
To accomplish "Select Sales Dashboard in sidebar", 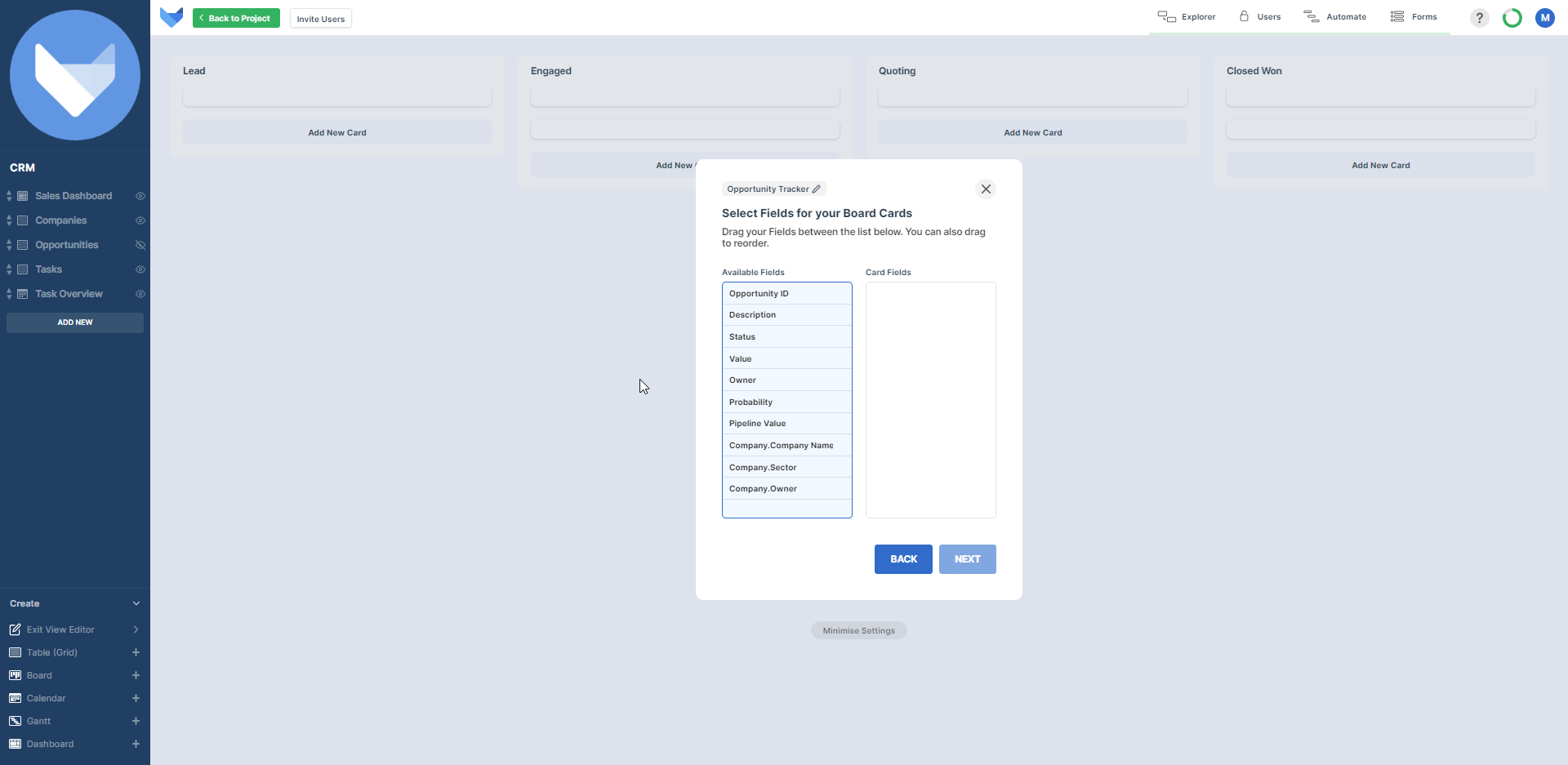I will 73,196.
